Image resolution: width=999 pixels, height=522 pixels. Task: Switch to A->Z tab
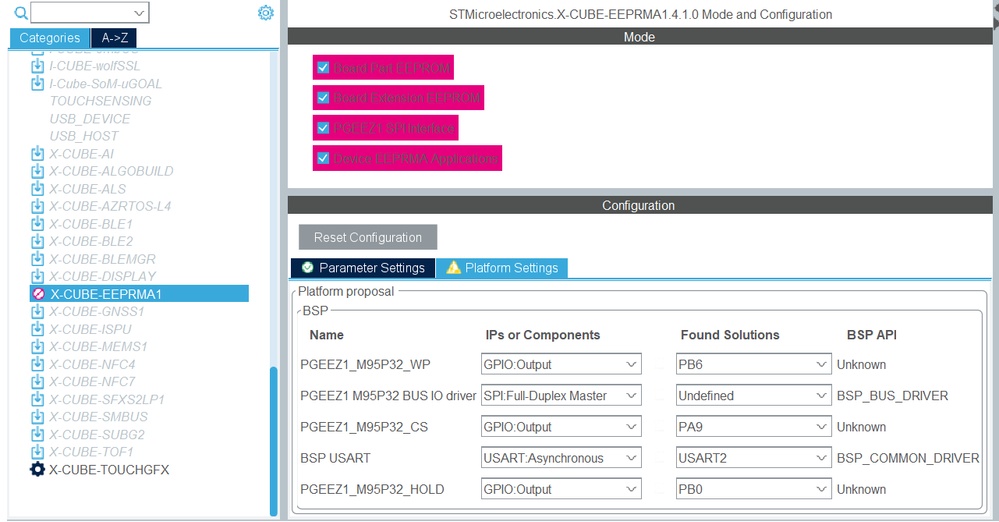click(x=114, y=38)
